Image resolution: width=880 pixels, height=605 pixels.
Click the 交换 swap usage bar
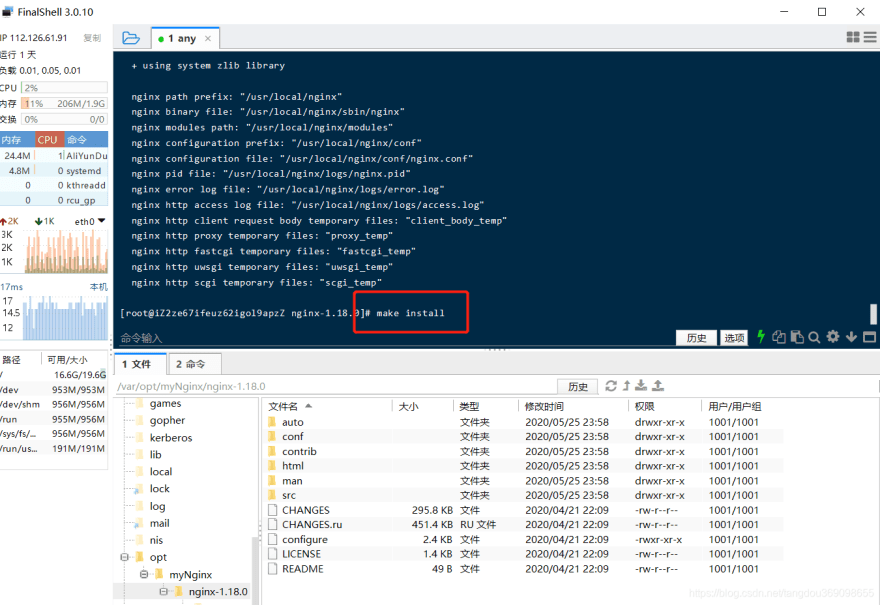point(64,119)
